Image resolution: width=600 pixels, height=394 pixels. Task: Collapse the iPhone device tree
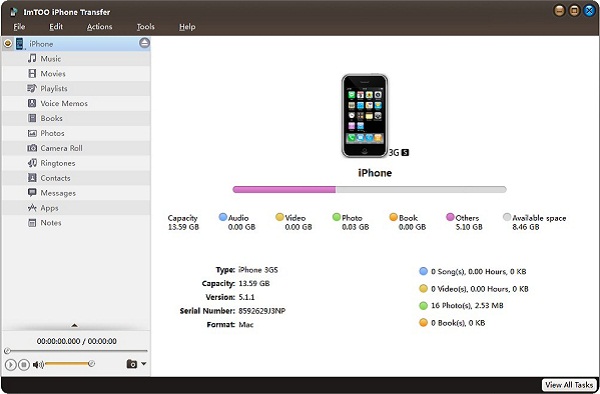[x=8, y=43]
